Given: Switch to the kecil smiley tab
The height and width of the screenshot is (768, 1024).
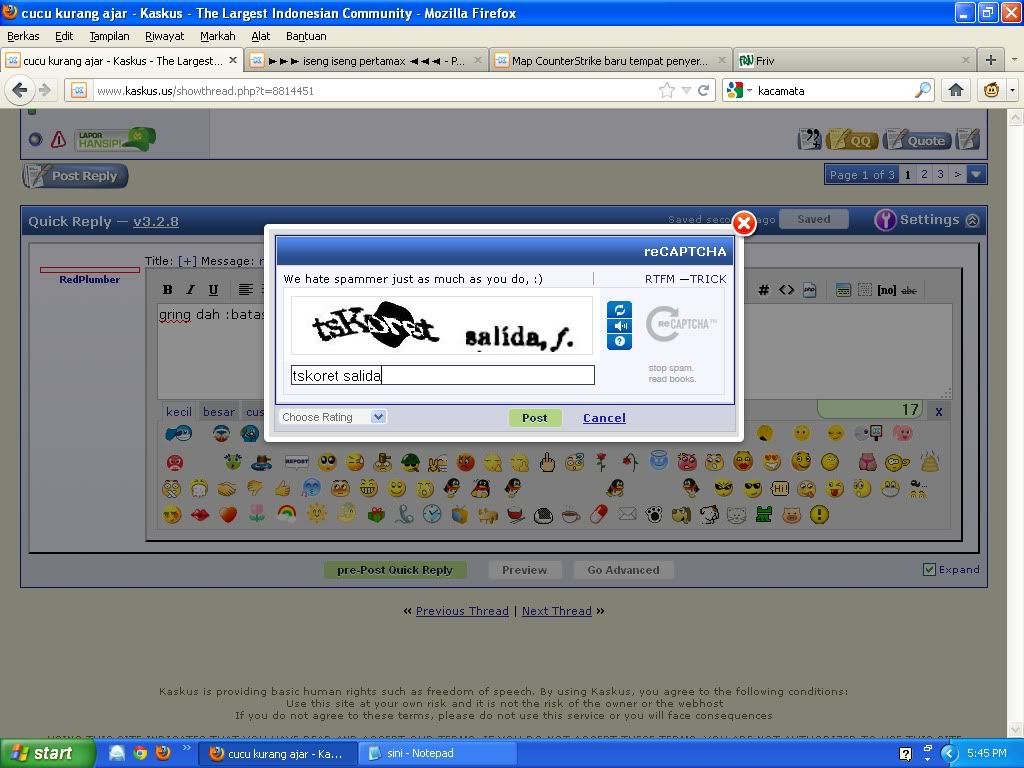Looking at the screenshot, I should click(x=179, y=412).
